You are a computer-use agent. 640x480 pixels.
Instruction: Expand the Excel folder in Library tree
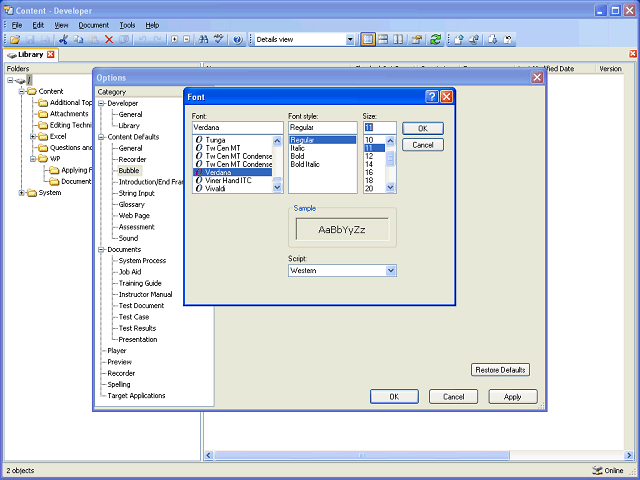pyautogui.click(x=33, y=136)
